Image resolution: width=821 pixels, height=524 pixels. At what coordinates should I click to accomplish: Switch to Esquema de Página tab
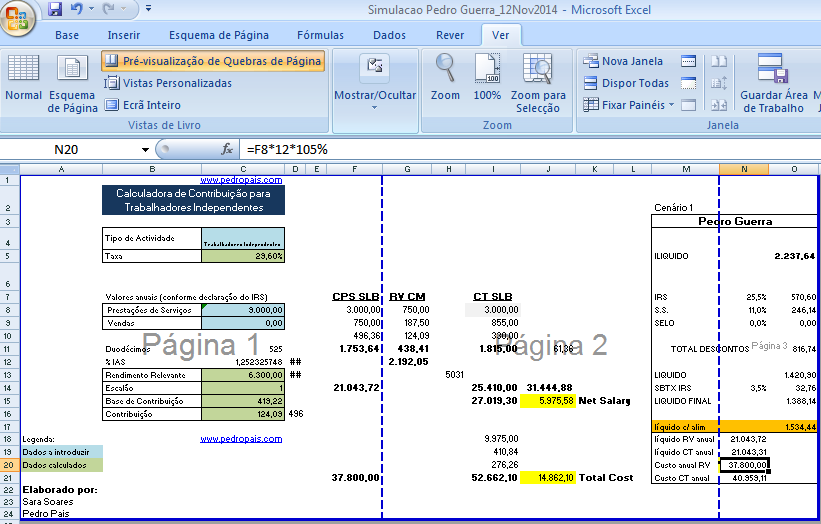(x=219, y=35)
